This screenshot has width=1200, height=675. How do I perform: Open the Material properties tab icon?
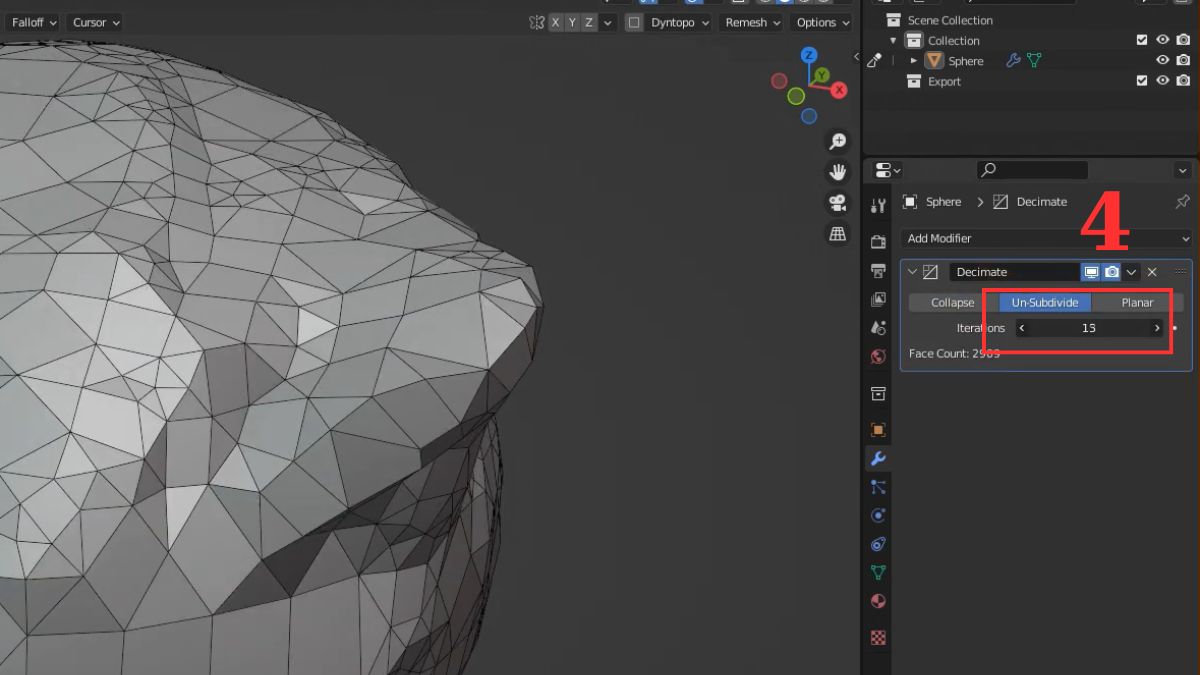pyautogui.click(x=878, y=602)
